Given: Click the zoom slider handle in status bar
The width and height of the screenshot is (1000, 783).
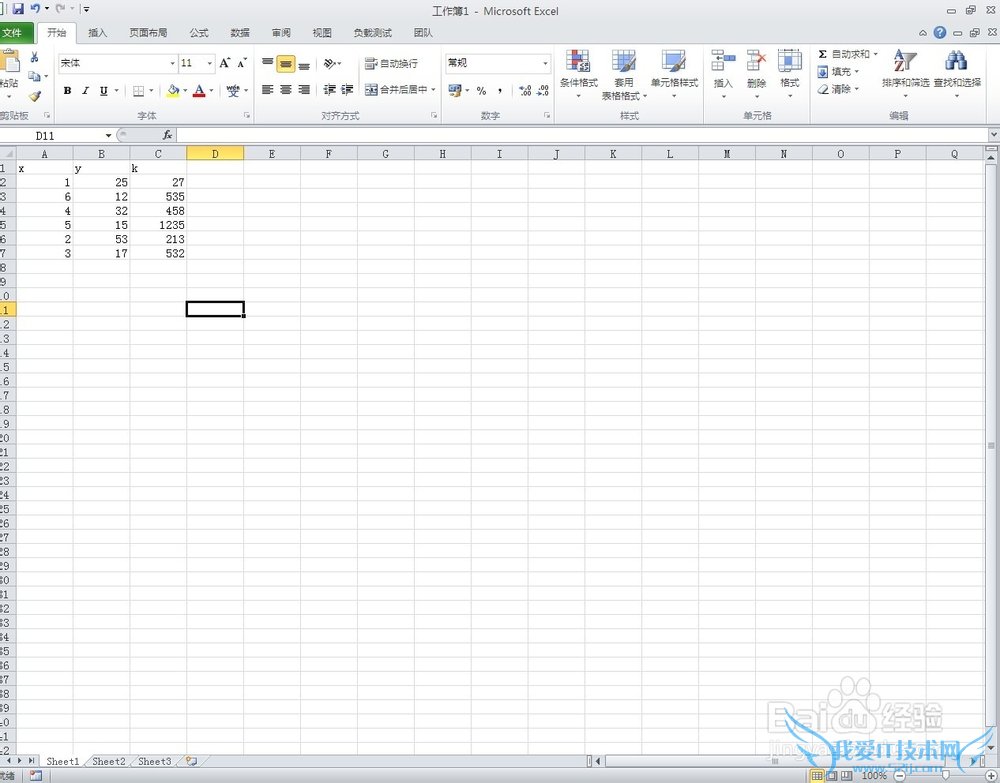Looking at the screenshot, I should (x=945, y=776).
